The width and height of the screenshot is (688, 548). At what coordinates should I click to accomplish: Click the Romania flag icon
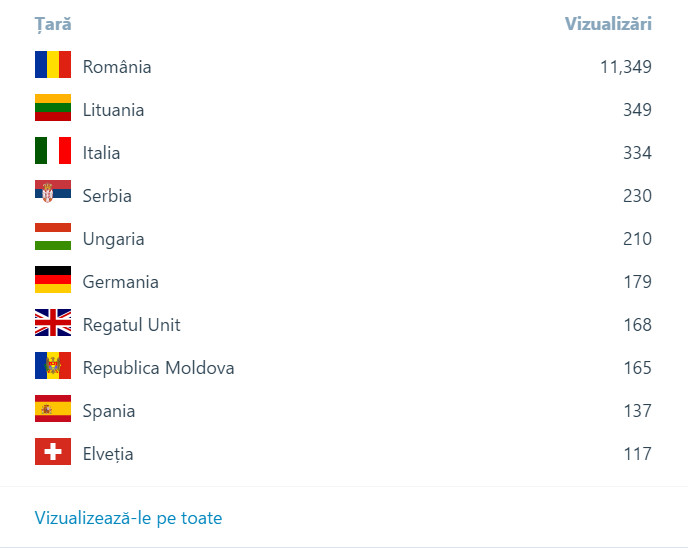click(x=53, y=66)
